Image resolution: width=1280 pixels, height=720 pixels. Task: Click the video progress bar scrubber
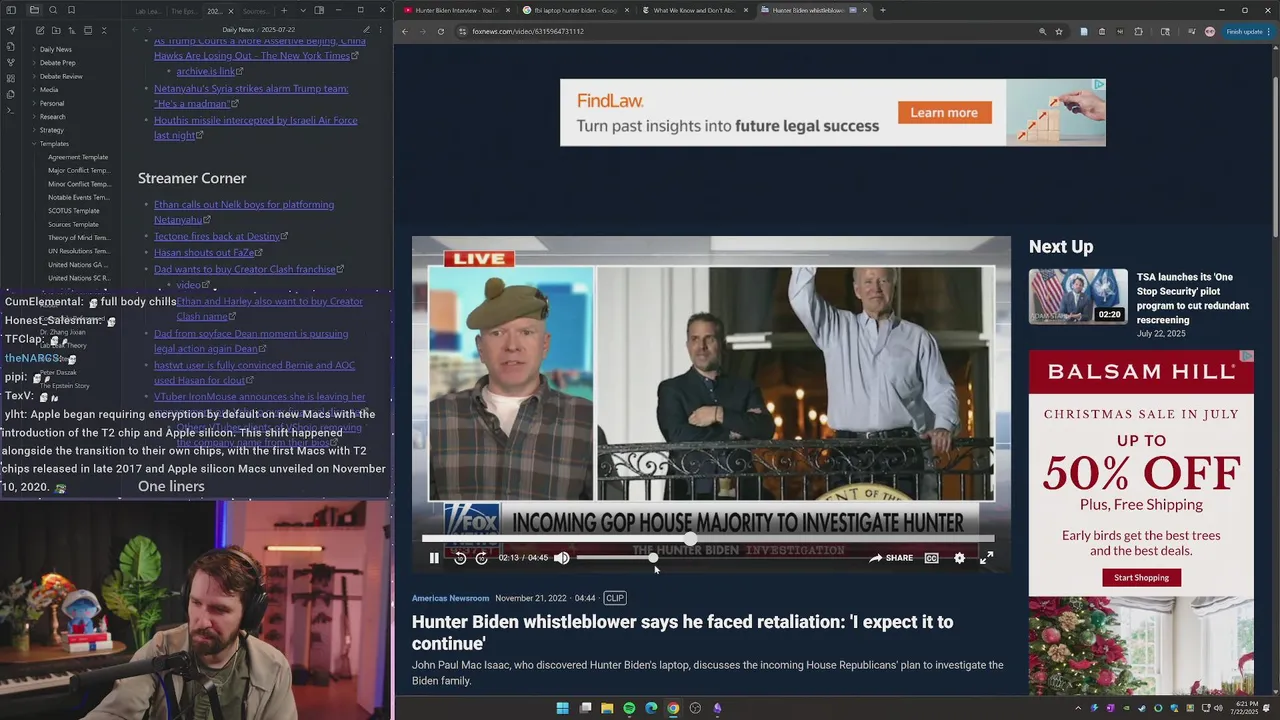click(x=691, y=539)
